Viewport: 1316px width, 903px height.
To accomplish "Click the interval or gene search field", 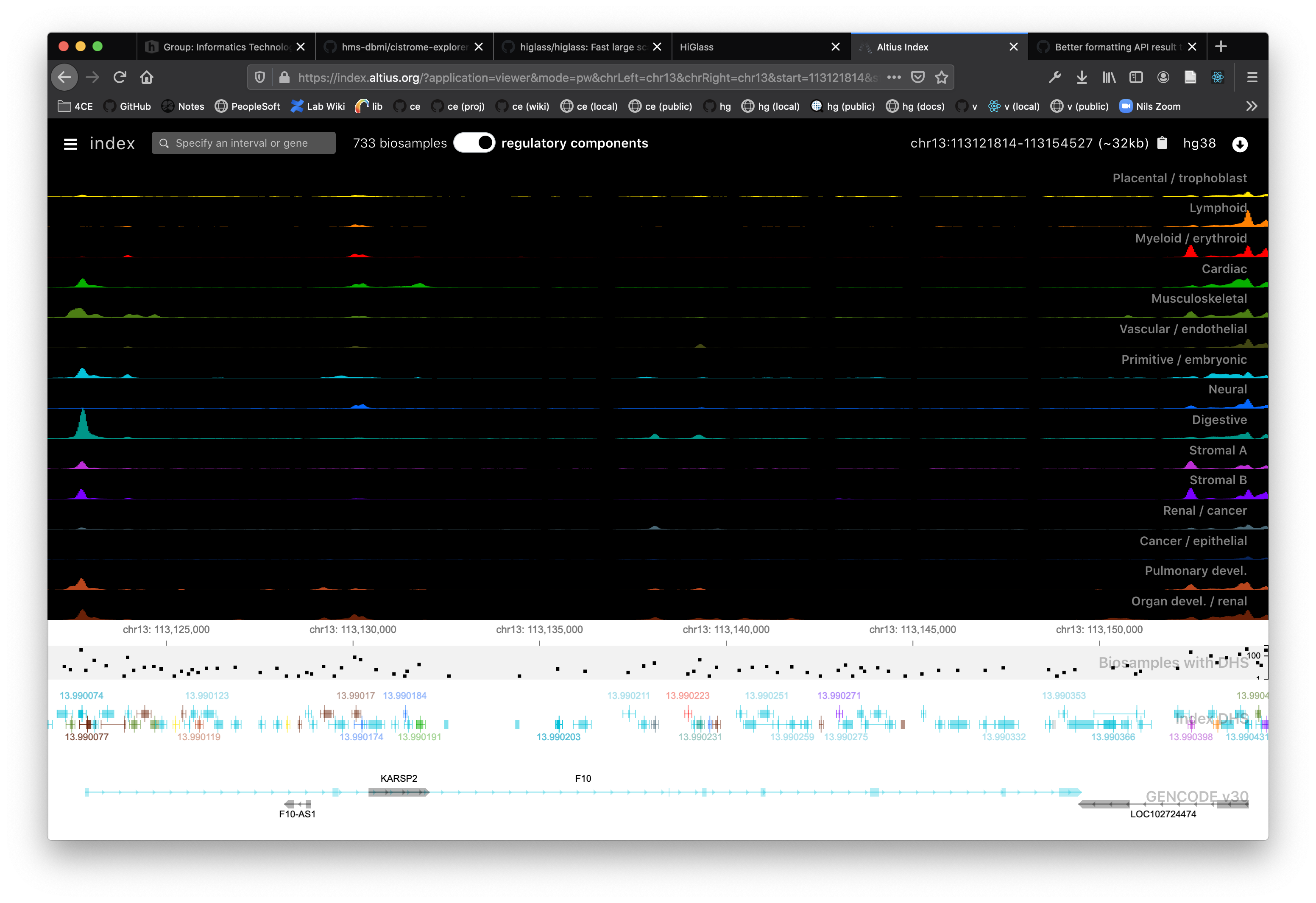I will tap(243, 143).
